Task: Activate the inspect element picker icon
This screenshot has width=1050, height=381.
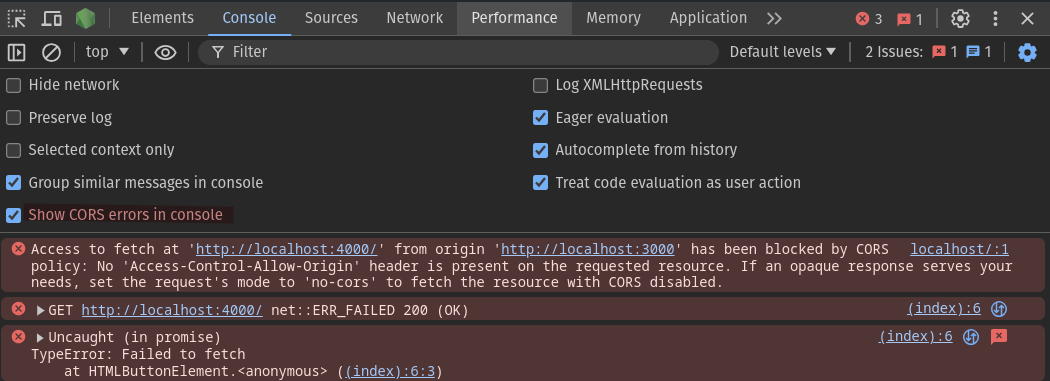Action: tap(17, 18)
